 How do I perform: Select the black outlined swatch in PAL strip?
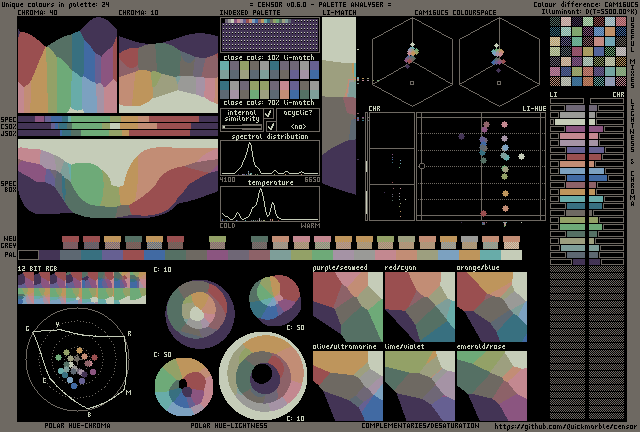tap(29, 255)
